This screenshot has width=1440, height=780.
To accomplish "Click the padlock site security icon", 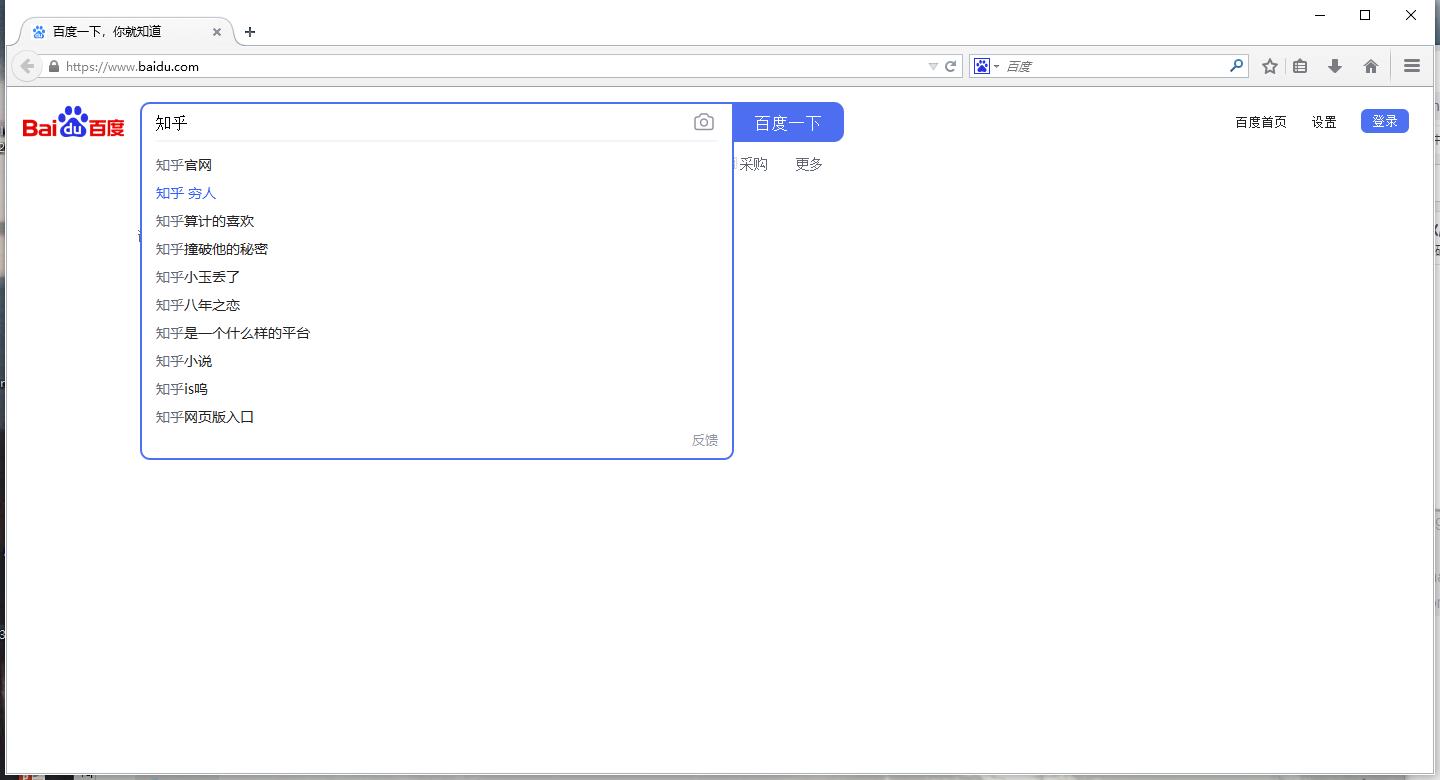I will click(x=54, y=67).
